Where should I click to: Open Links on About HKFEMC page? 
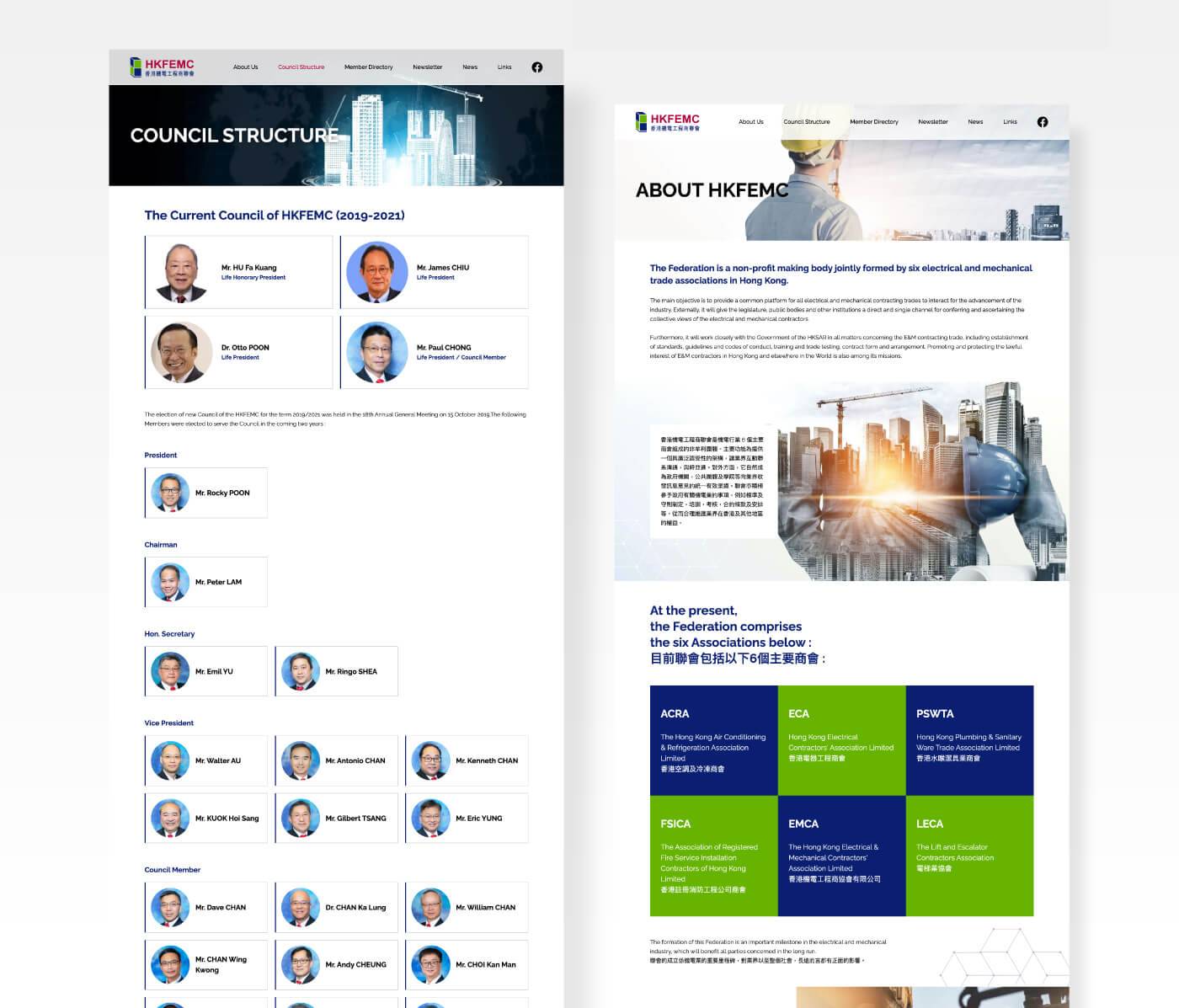click(1010, 122)
